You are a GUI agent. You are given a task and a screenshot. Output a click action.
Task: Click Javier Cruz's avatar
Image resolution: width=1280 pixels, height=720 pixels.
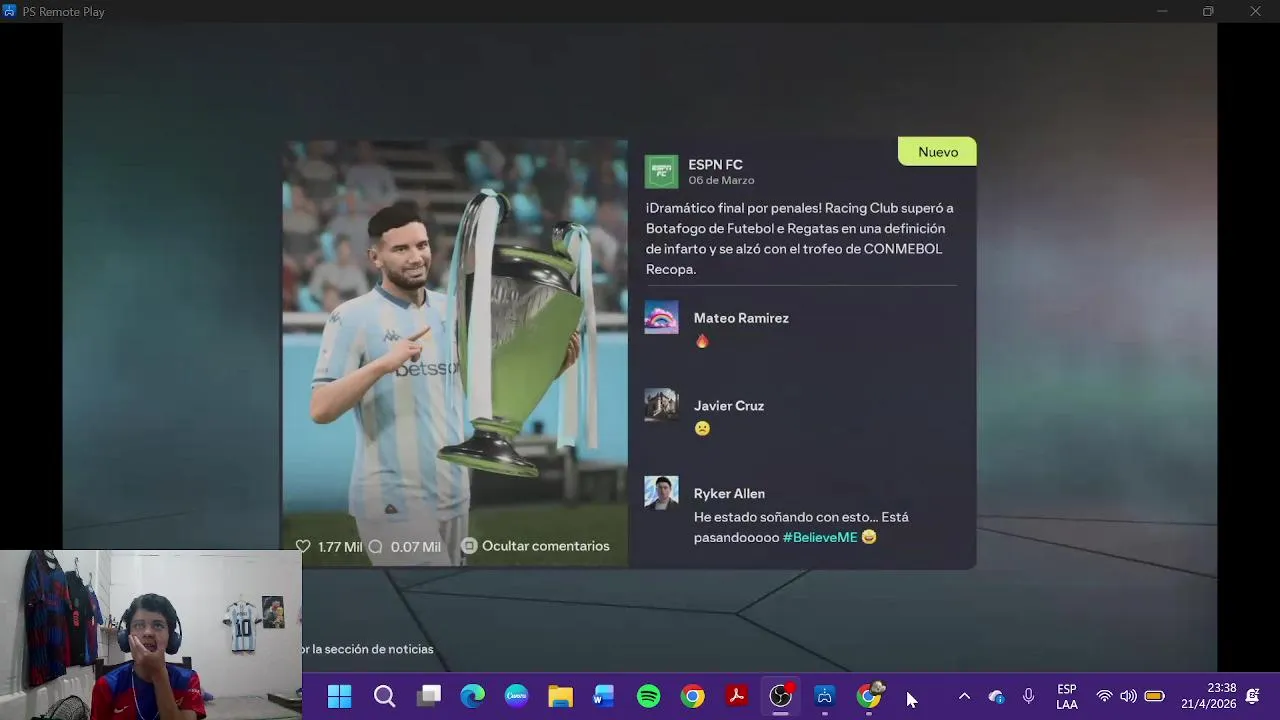[661, 405]
